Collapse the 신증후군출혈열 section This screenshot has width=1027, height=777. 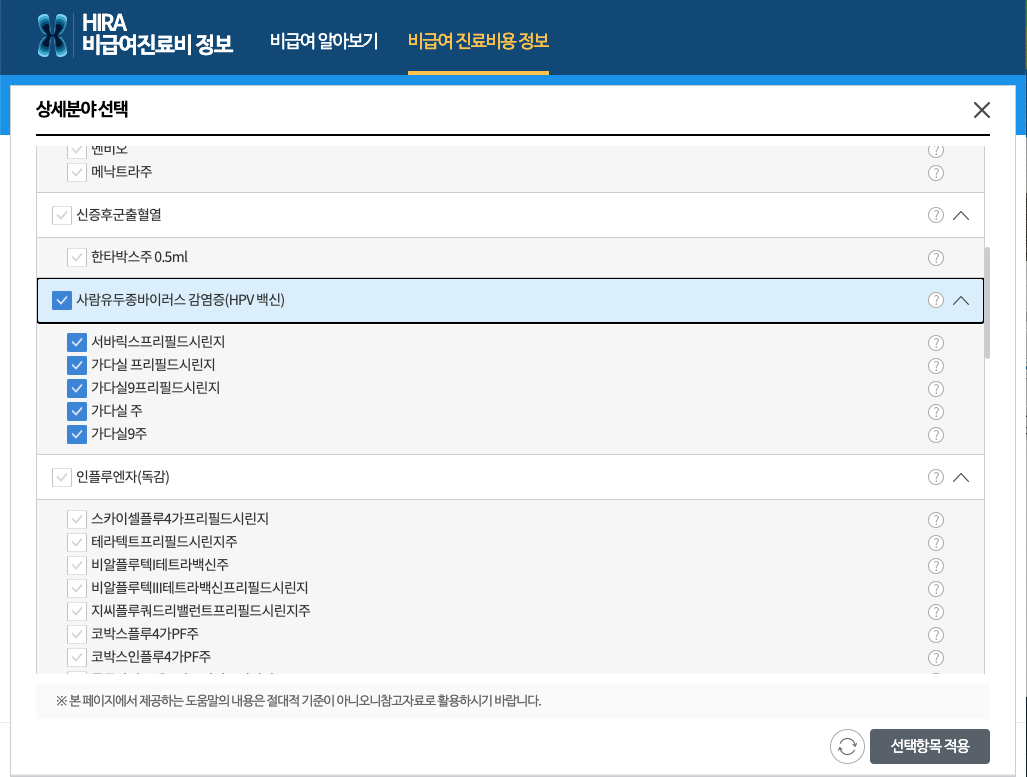(x=961, y=214)
